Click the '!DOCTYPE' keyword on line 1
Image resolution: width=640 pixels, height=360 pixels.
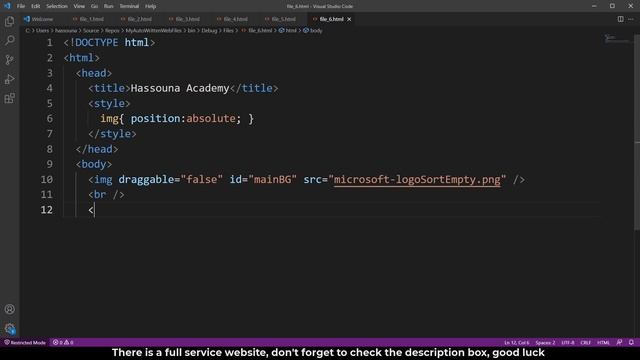tap(94, 42)
